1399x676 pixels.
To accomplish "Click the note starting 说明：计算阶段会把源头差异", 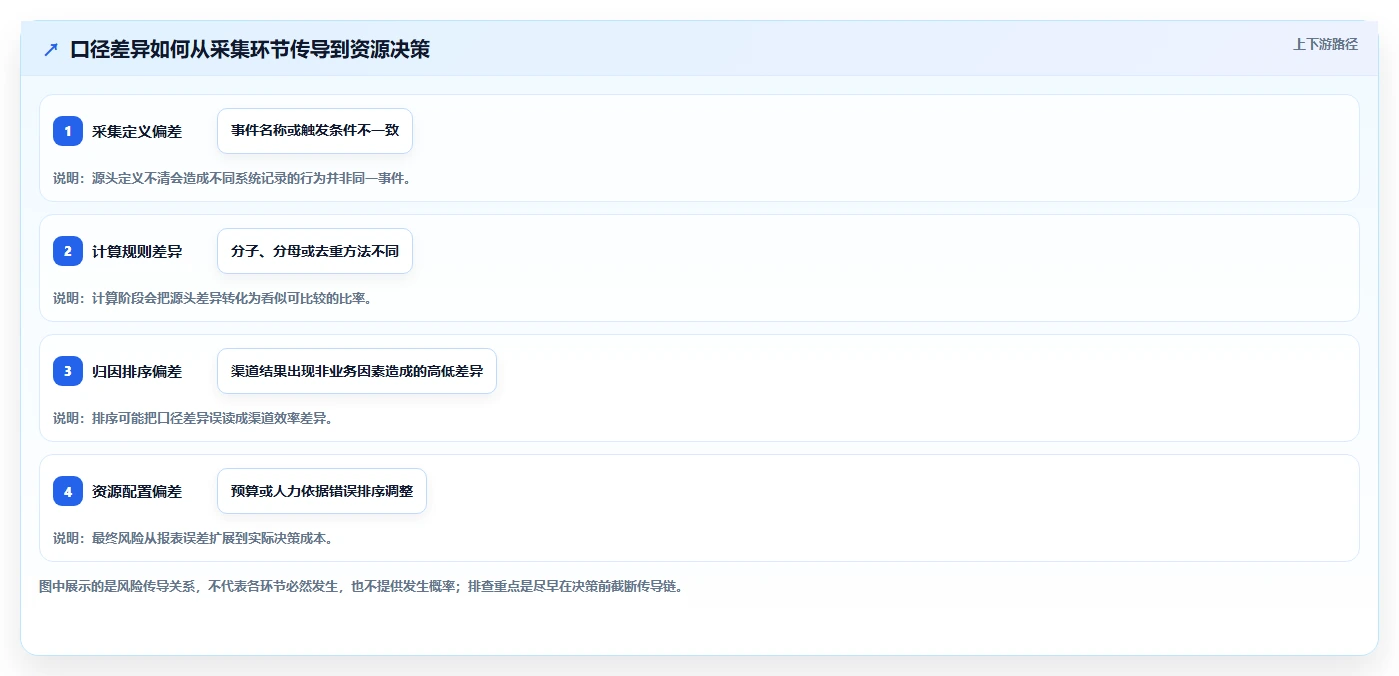I will 212,298.
